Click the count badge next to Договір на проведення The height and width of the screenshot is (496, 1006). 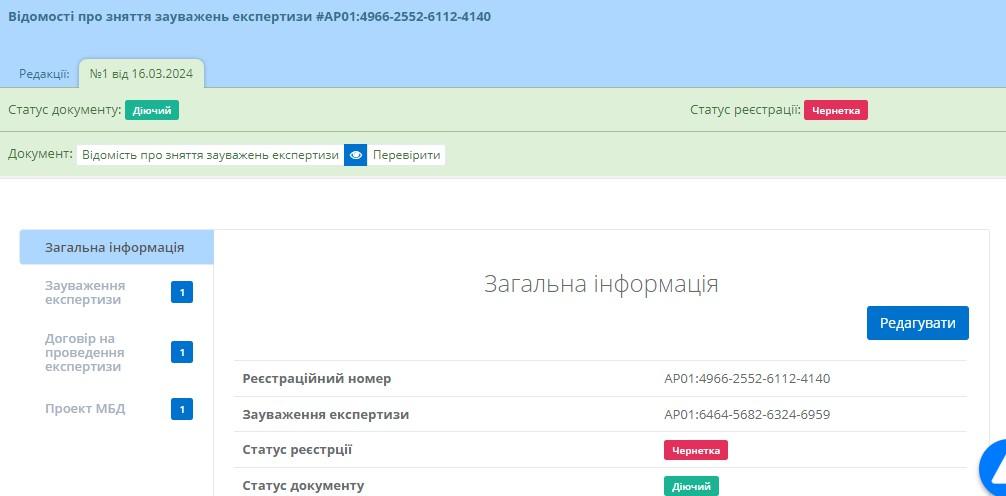pos(181,352)
